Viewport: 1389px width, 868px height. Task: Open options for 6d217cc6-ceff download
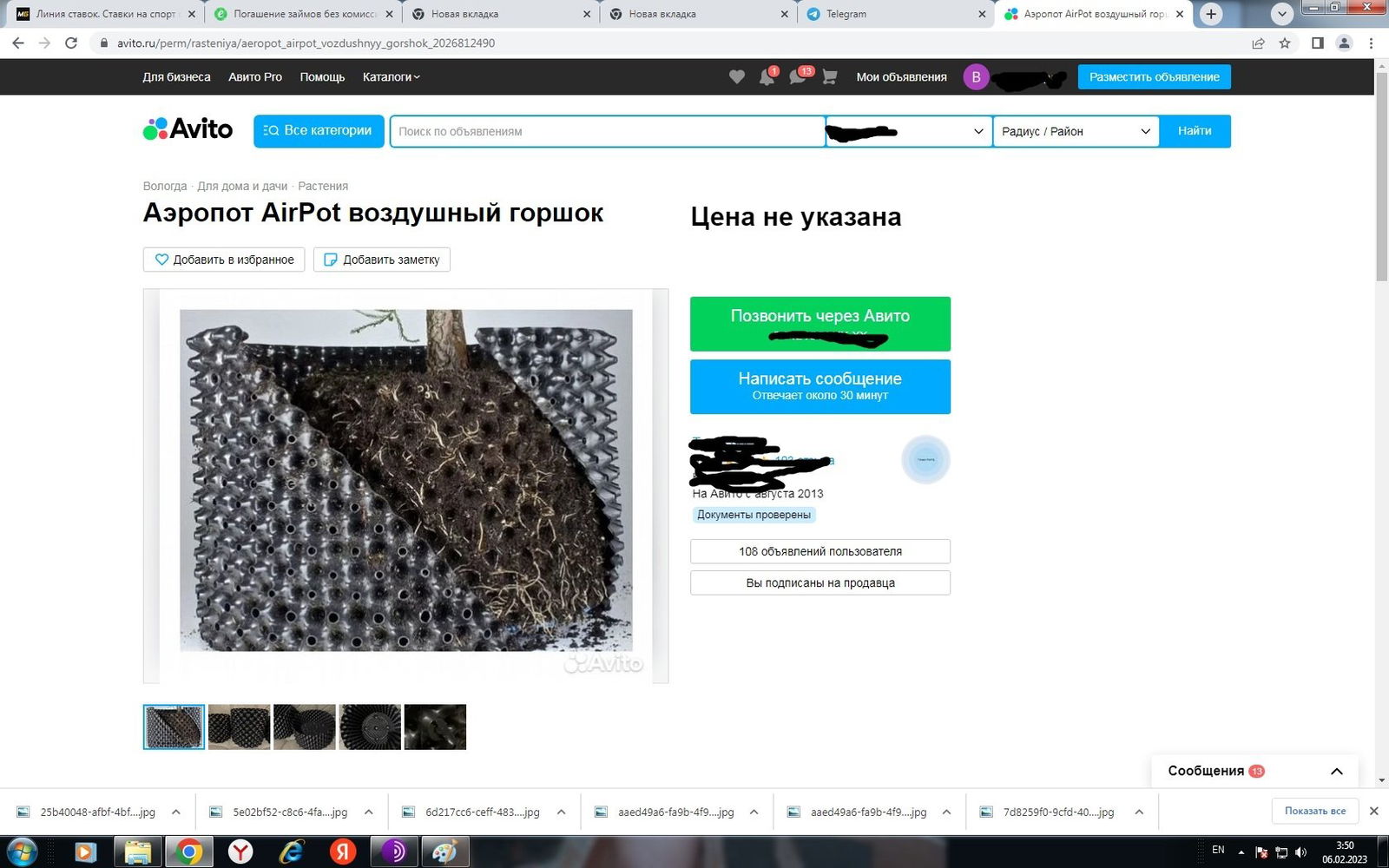pyautogui.click(x=562, y=812)
